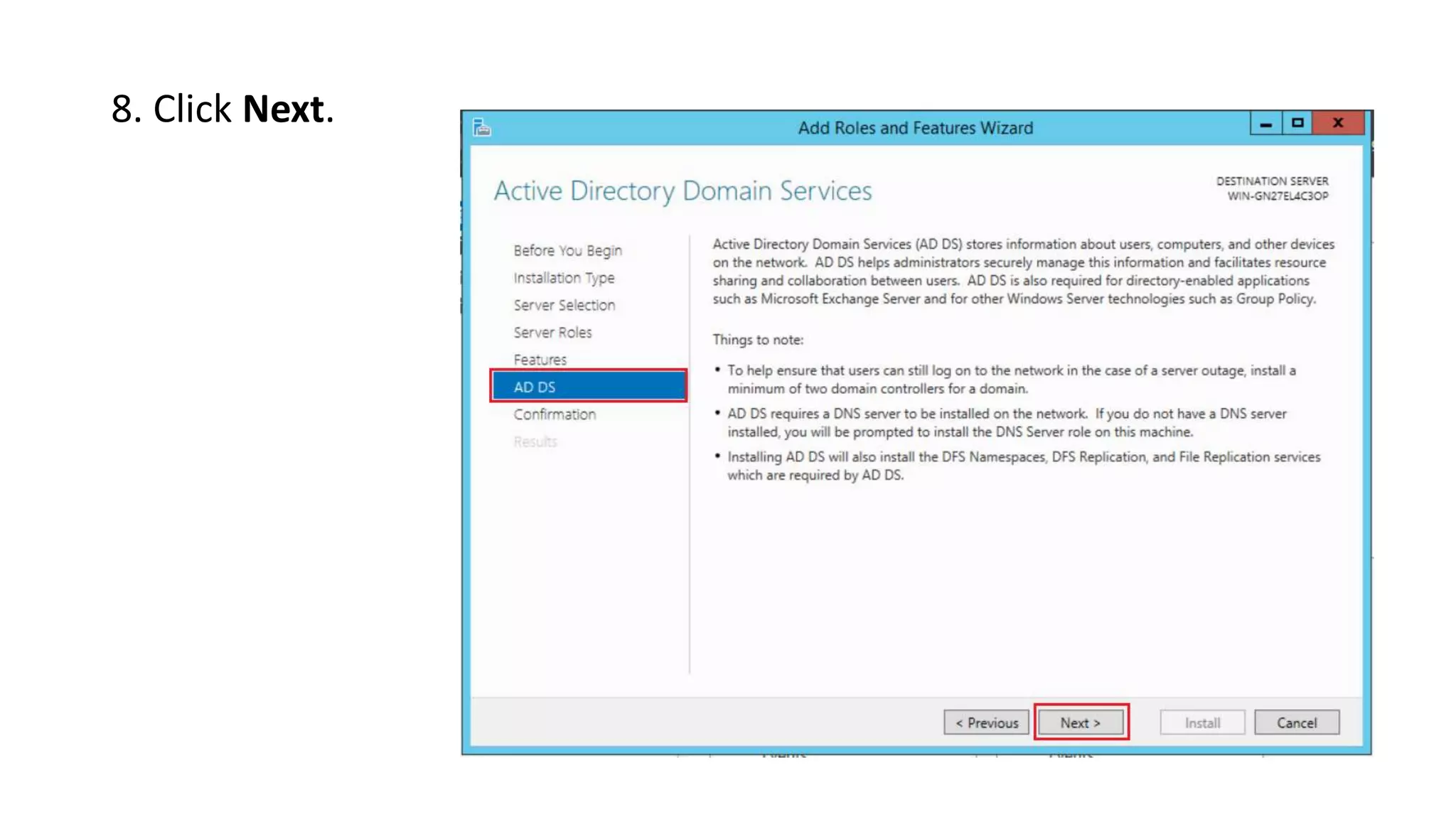Image resolution: width=1456 pixels, height=819 pixels.
Task: Click the wizard icon in title bar
Action: (x=482, y=127)
